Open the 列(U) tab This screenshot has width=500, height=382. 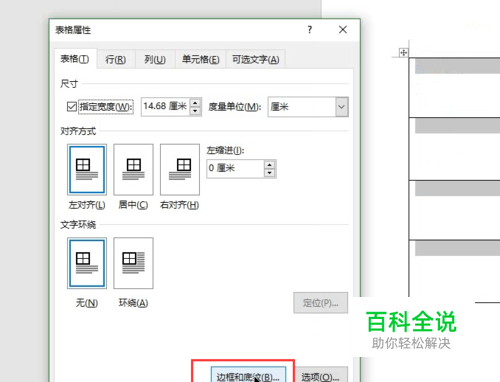pyautogui.click(x=155, y=60)
